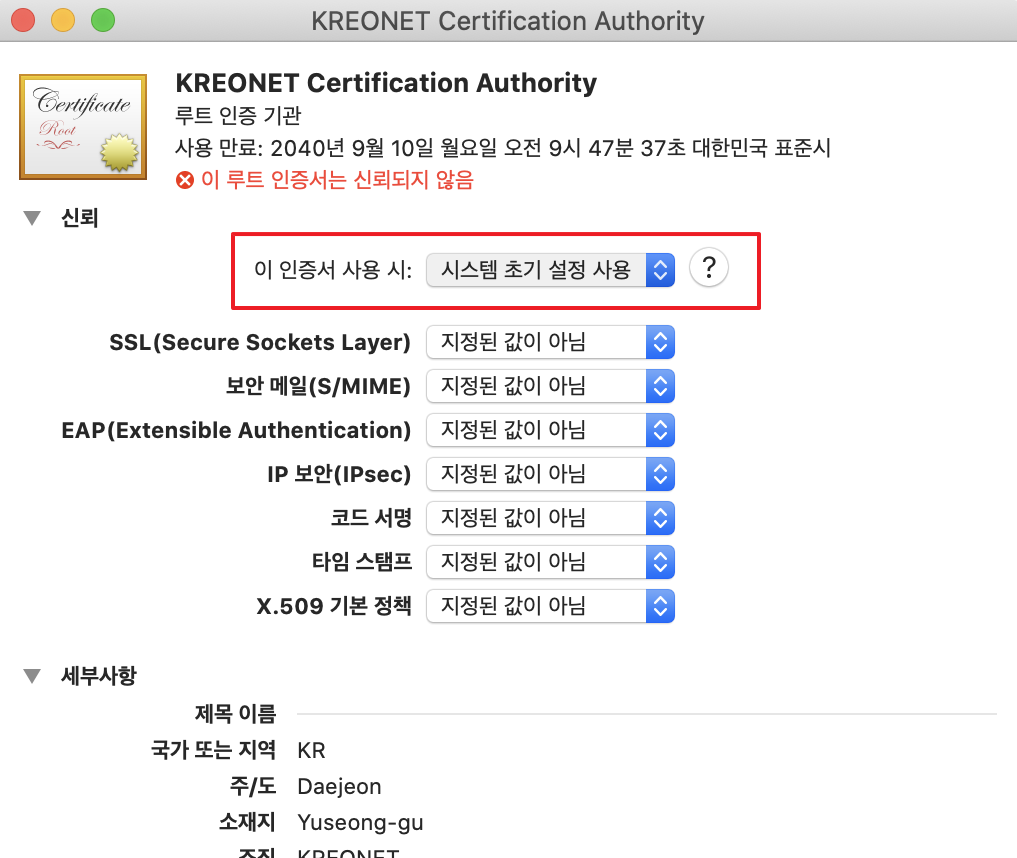Click the KREONET Certification Authority heading
Screen dimensions: 1017x858
pyautogui.click(x=386, y=83)
